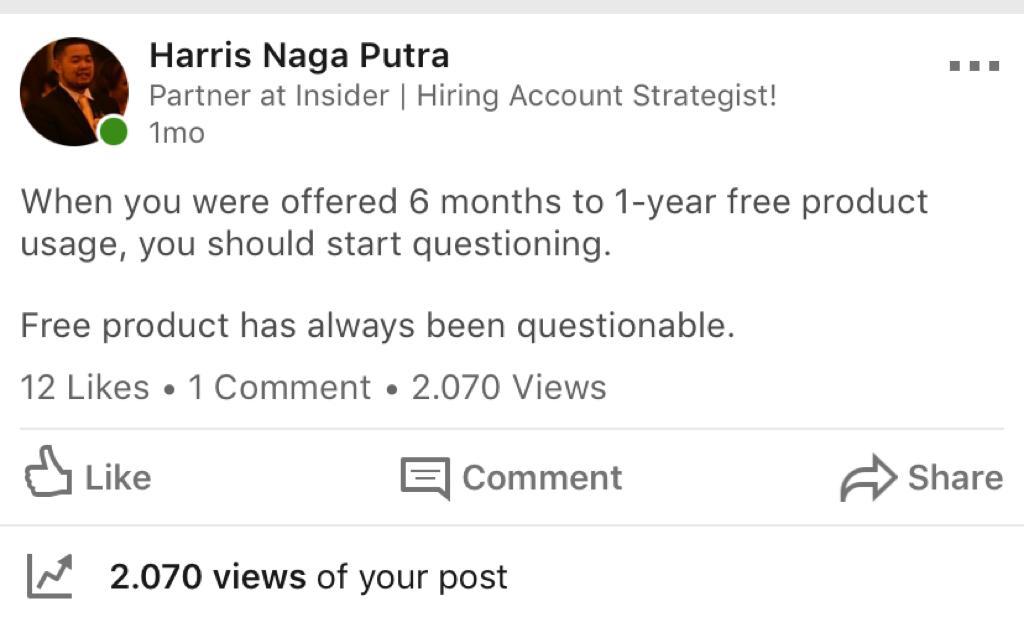The width and height of the screenshot is (1024, 622).
Task: Click the headline "Partner at Insider"
Action: coord(268,96)
